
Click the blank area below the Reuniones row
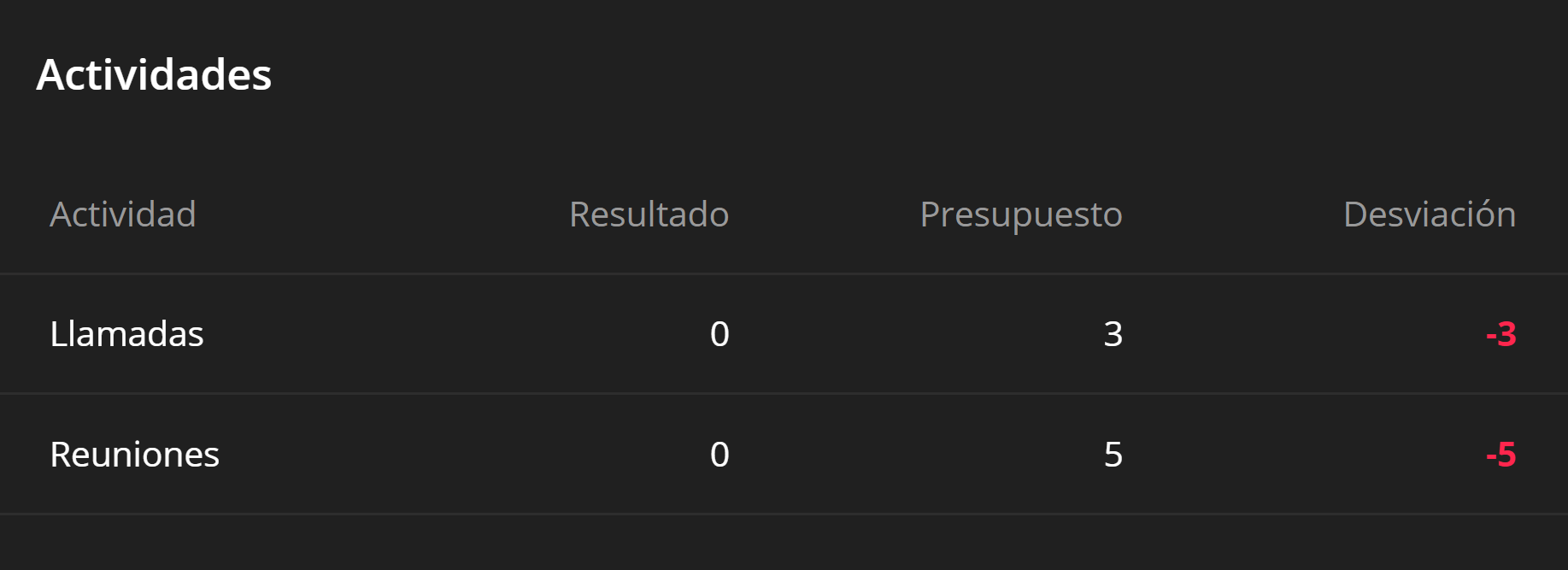(784, 544)
